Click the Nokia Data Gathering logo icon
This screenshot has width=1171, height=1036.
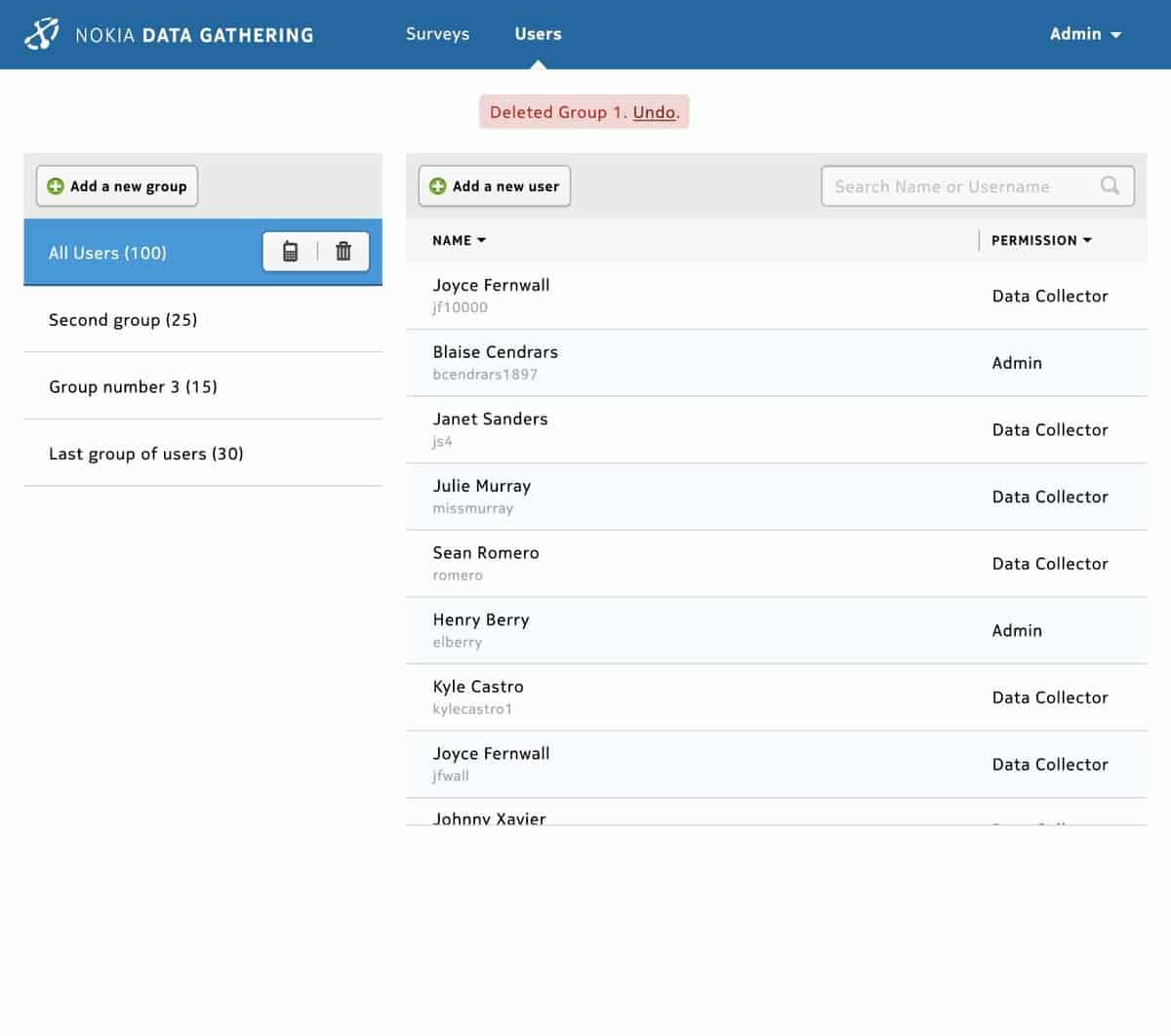[41, 34]
